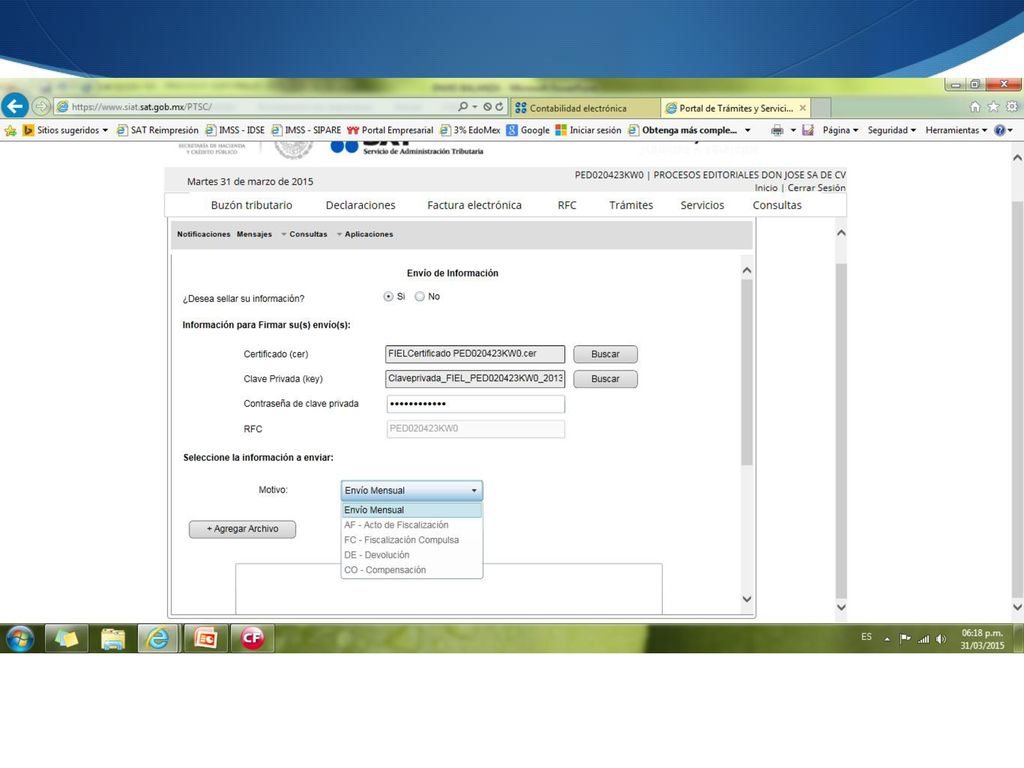
Task: Switch to Portal de Trámites y Servicios tab
Action: click(735, 108)
